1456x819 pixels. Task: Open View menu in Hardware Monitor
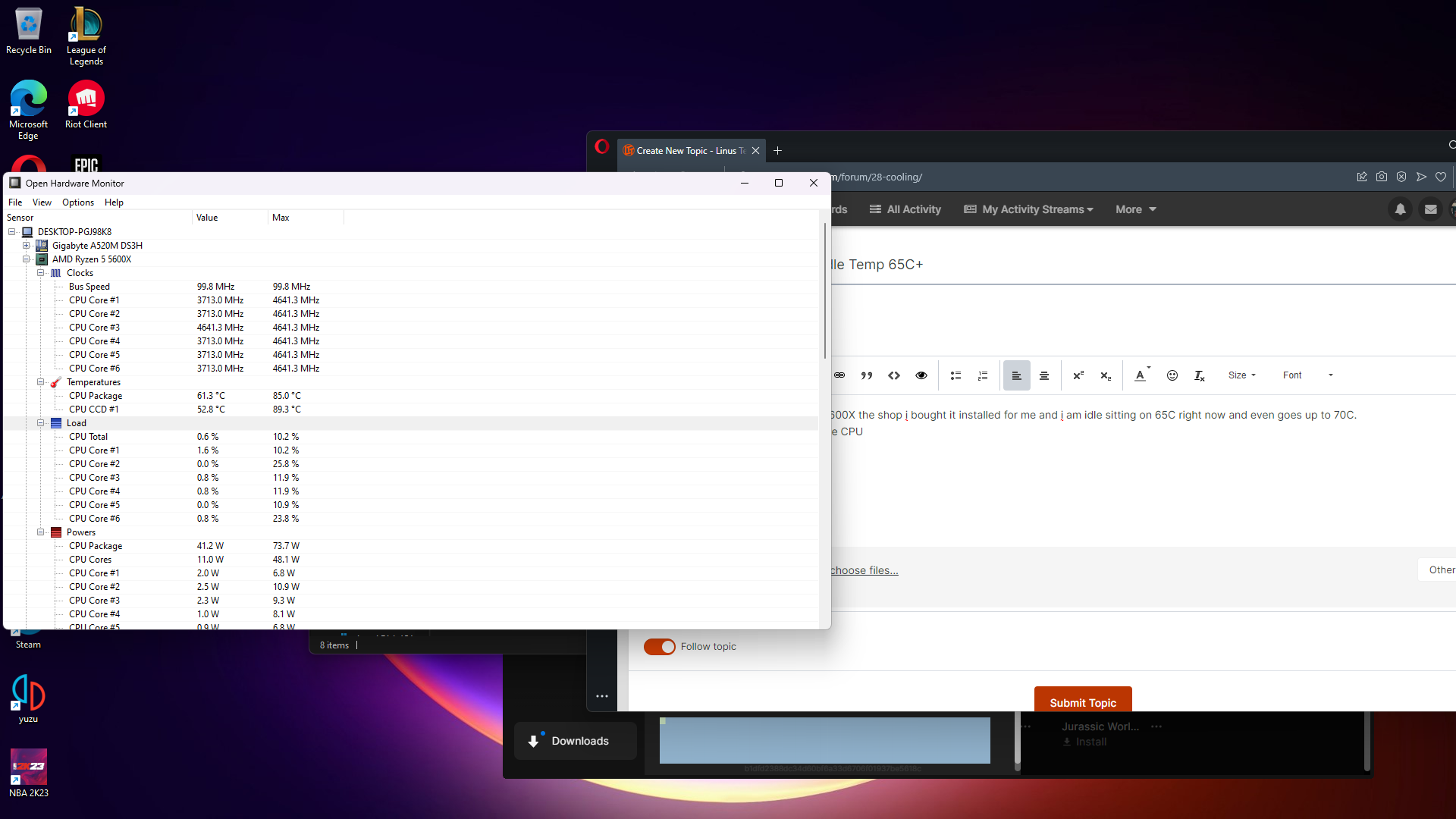[42, 202]
